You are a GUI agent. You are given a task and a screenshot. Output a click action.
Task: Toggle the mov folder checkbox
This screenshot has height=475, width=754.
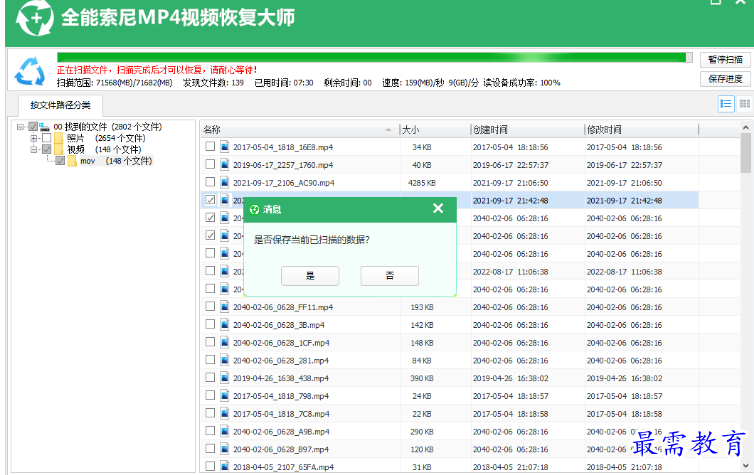click(60, 161)
